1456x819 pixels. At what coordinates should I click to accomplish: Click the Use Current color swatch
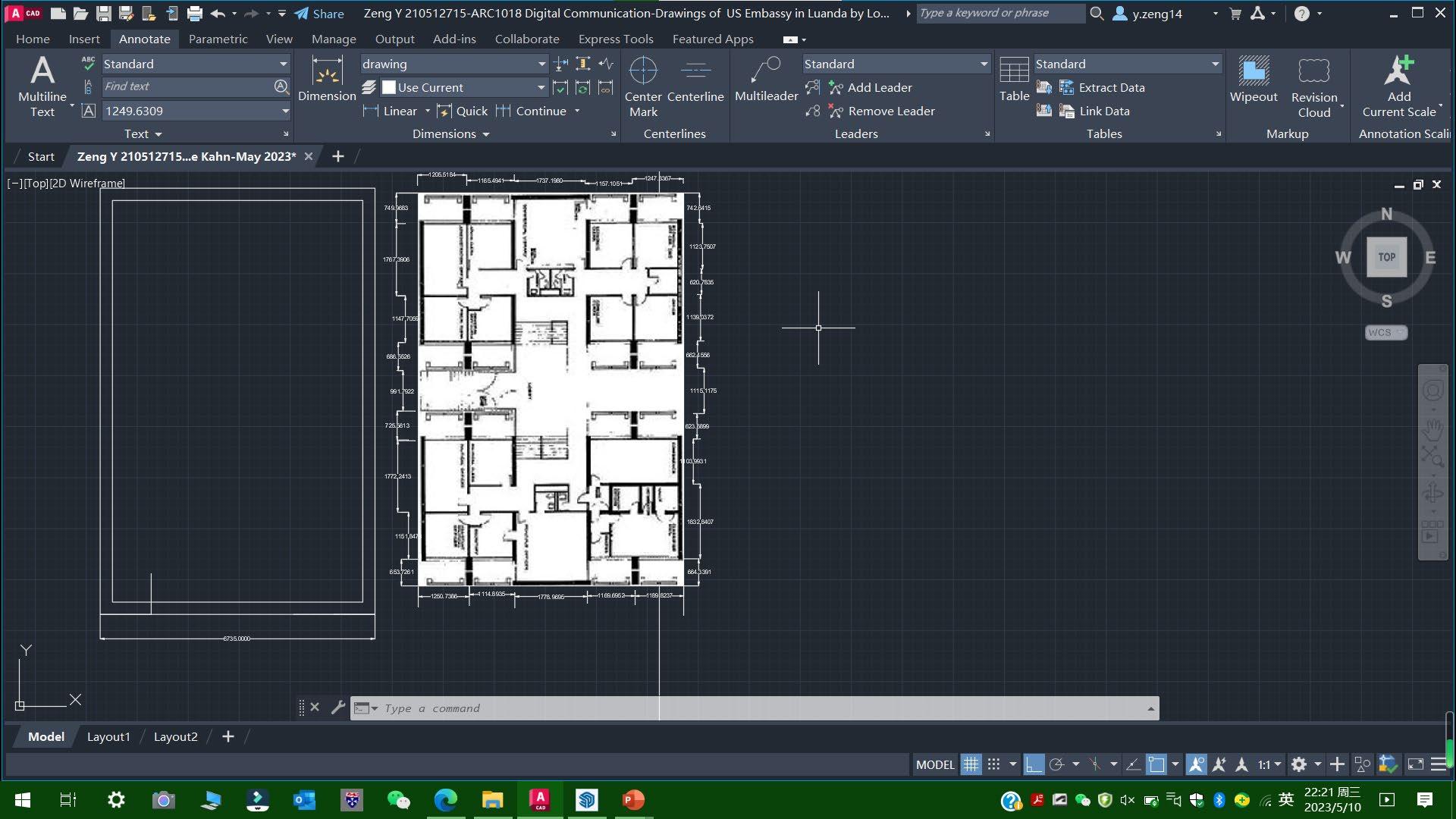(x=389, y=88)
